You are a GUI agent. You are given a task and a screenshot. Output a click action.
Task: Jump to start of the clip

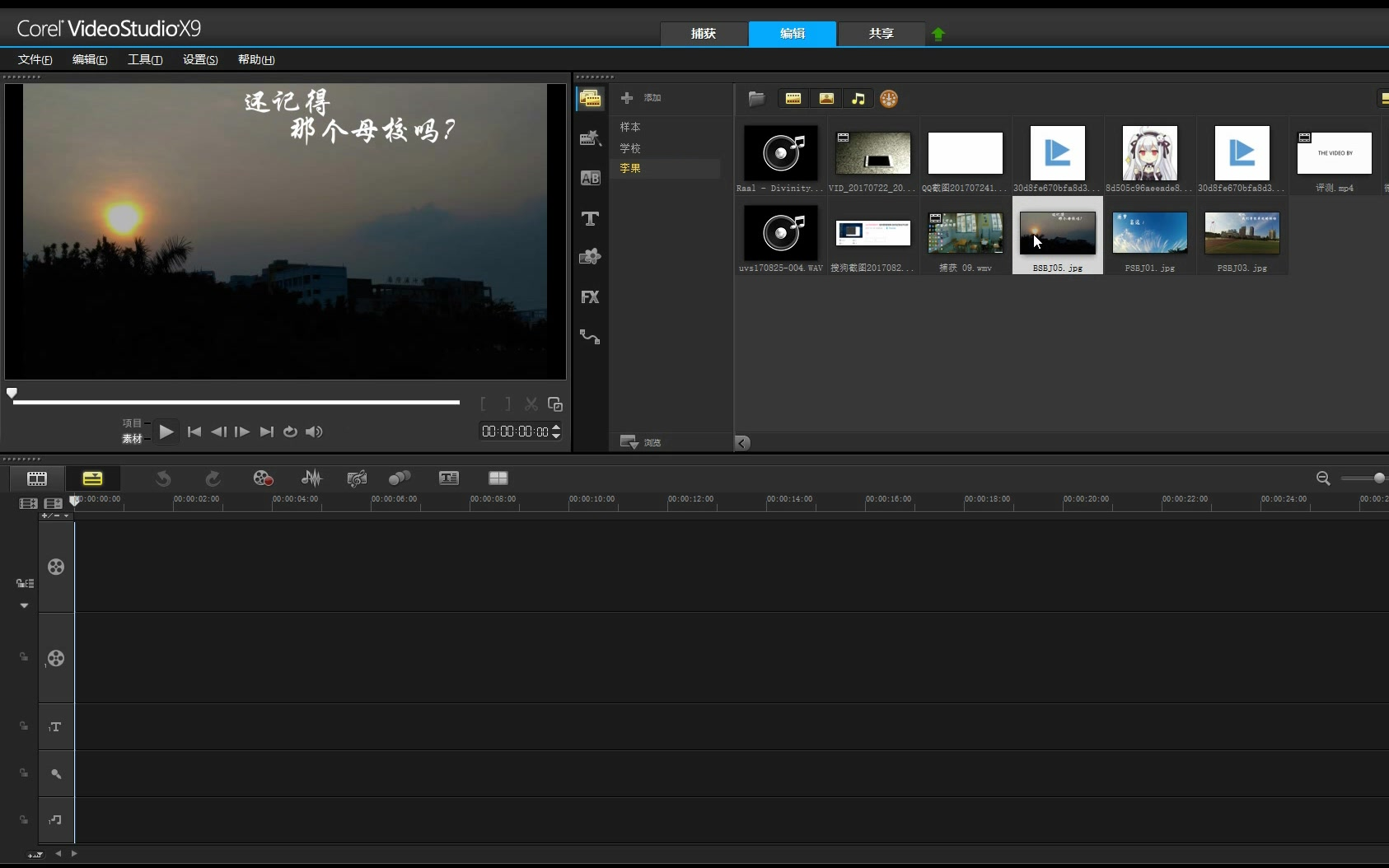point(194,432)
